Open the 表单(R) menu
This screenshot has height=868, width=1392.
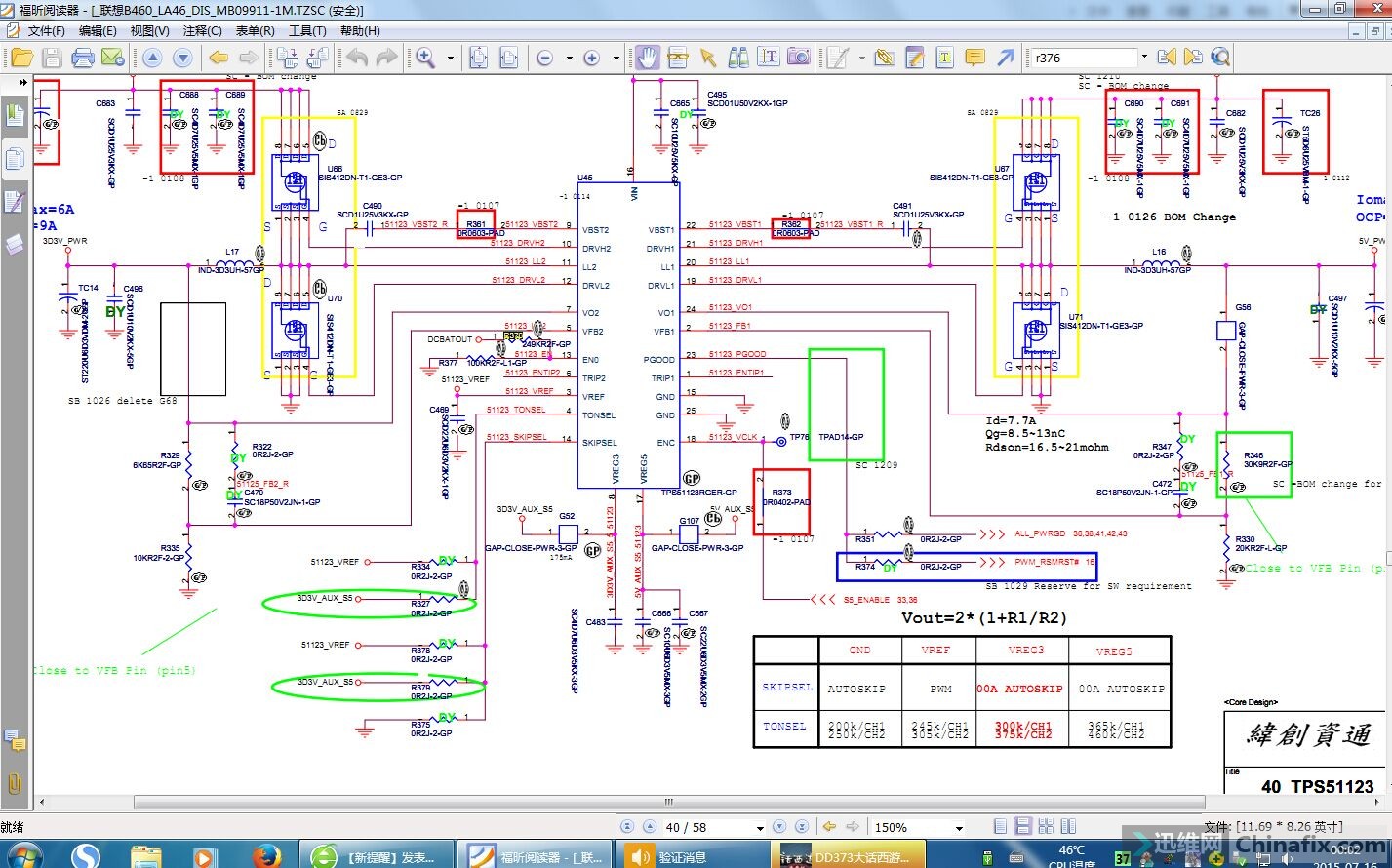[255, 31]
